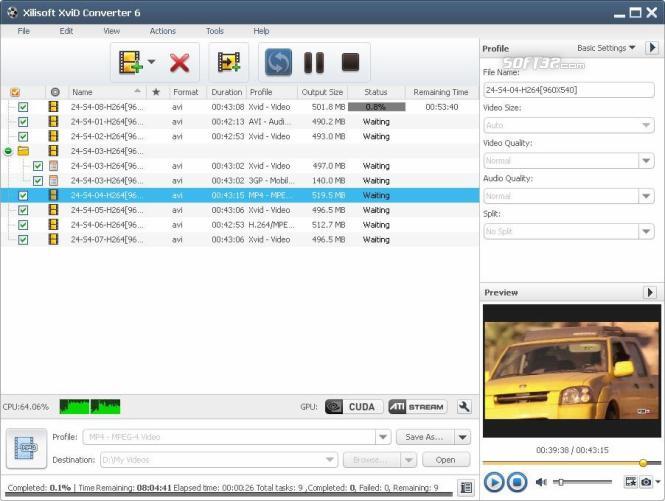Sort list by Output Size column header
665x501 pixels.
click(x=322, y=92)
